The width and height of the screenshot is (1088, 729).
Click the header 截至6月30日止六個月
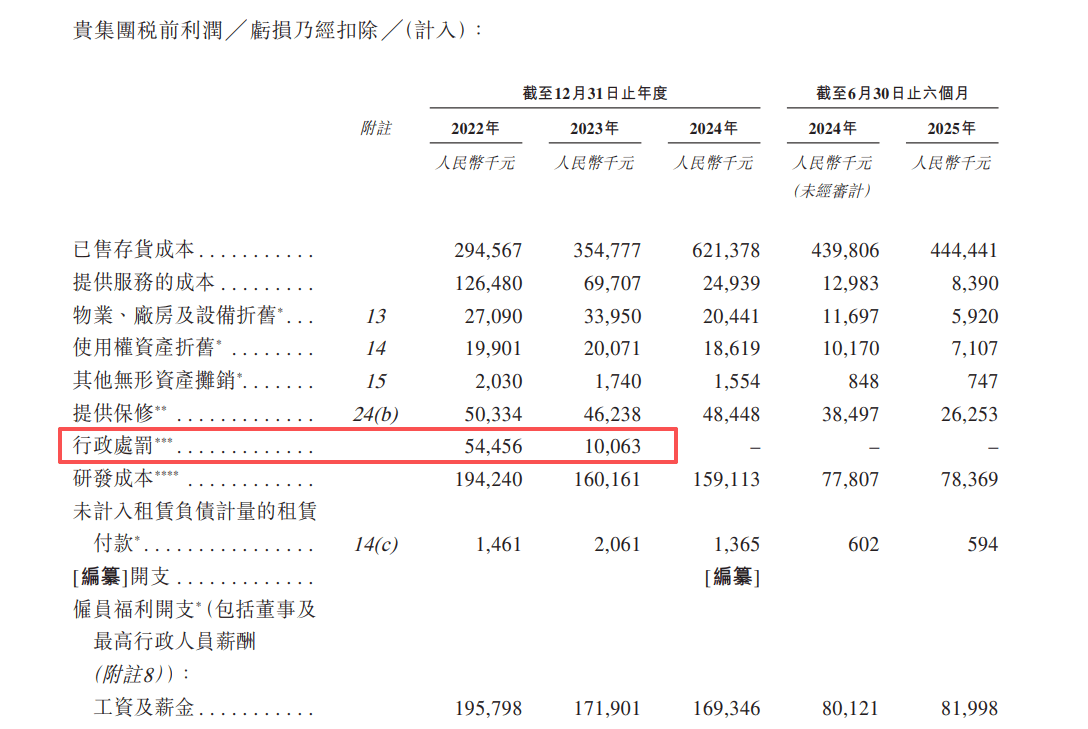pos(891,90)
